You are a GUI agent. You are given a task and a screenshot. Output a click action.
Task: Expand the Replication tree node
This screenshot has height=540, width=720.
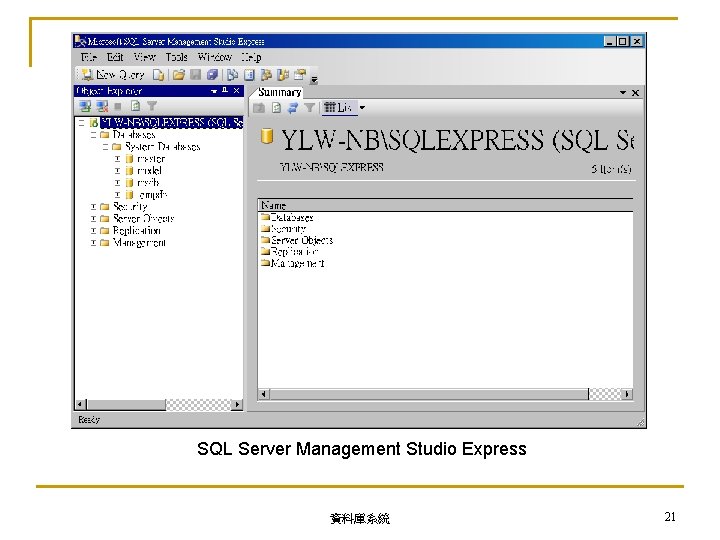pyautogui.click(x=93, y=231)
